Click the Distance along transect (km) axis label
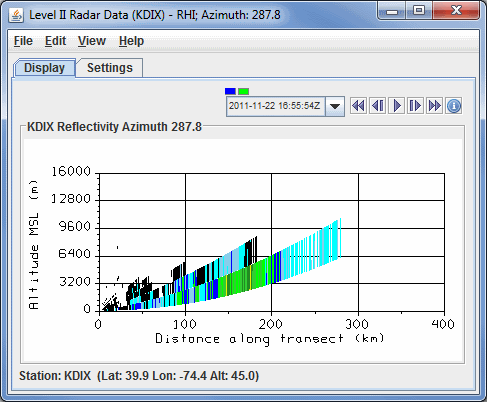The height and width of the screenshot is (402, 487). click(270, 339)
